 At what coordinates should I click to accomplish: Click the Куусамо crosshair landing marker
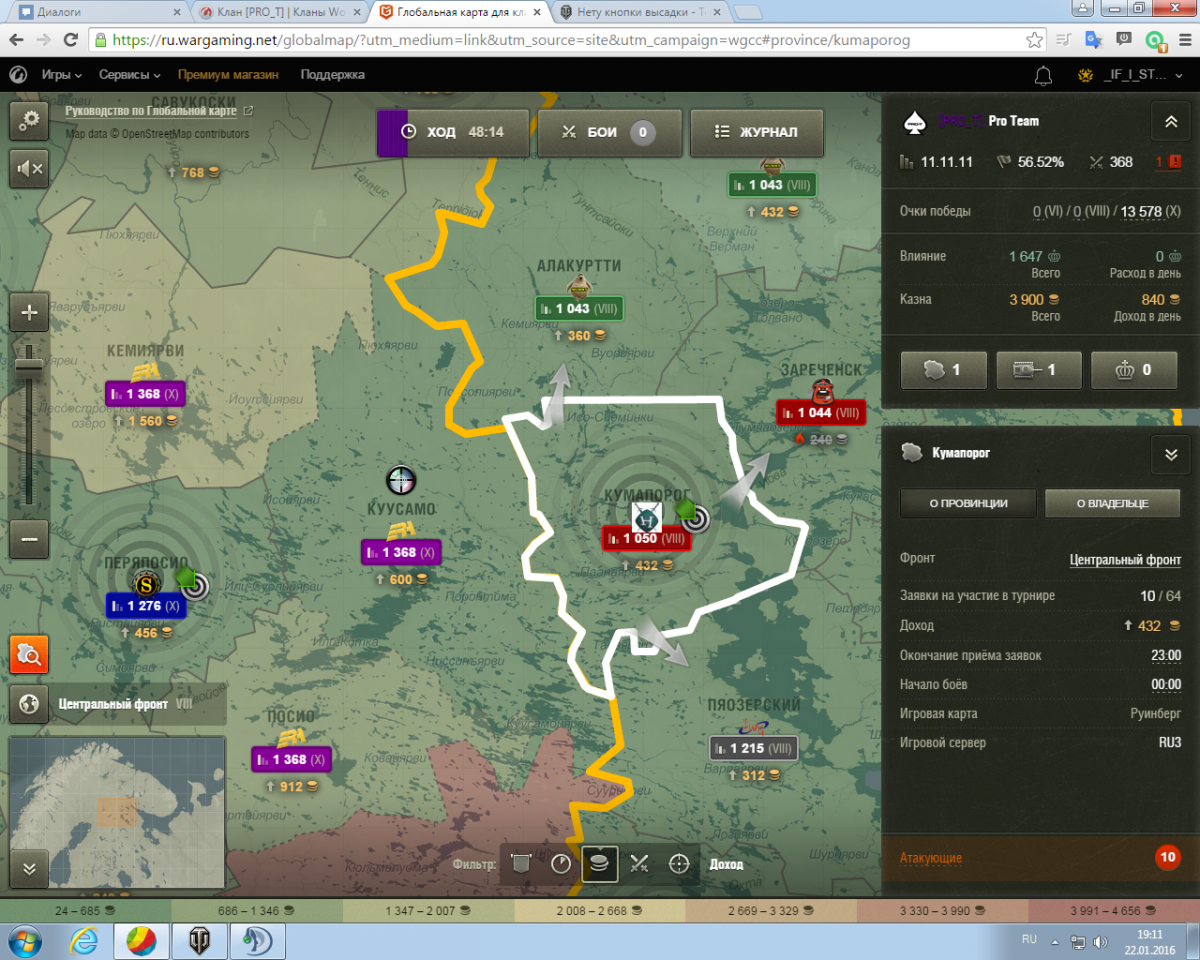click(400, 480)
